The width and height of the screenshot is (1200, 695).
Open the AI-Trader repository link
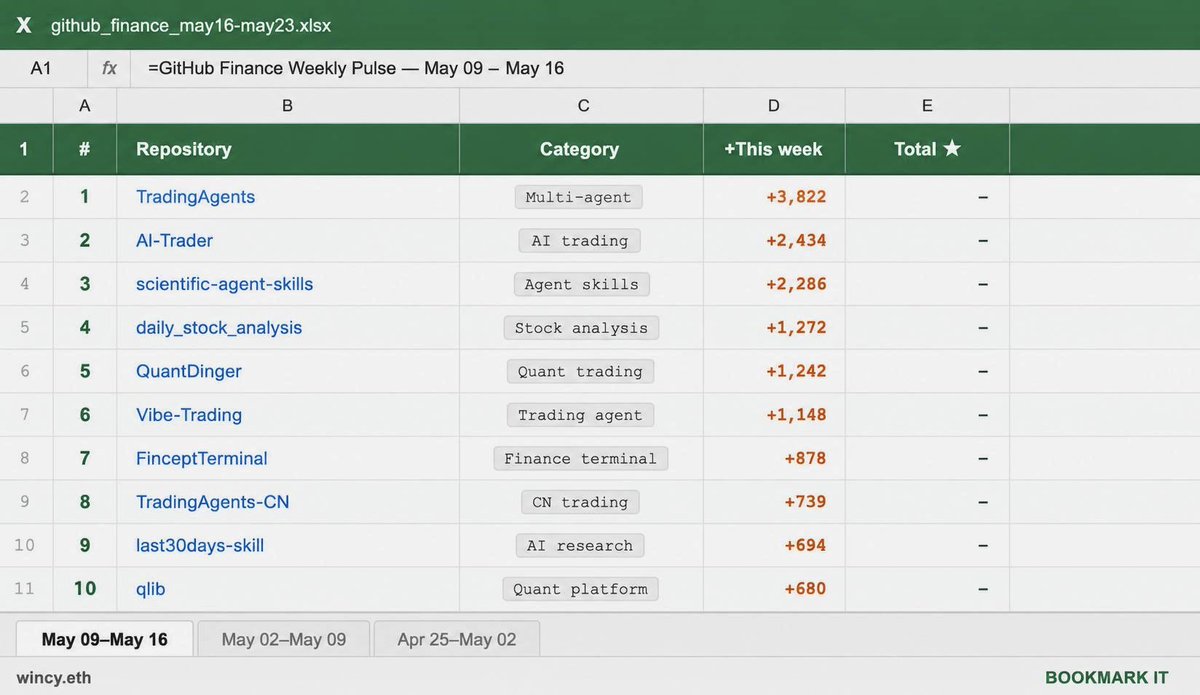point(174,240)
